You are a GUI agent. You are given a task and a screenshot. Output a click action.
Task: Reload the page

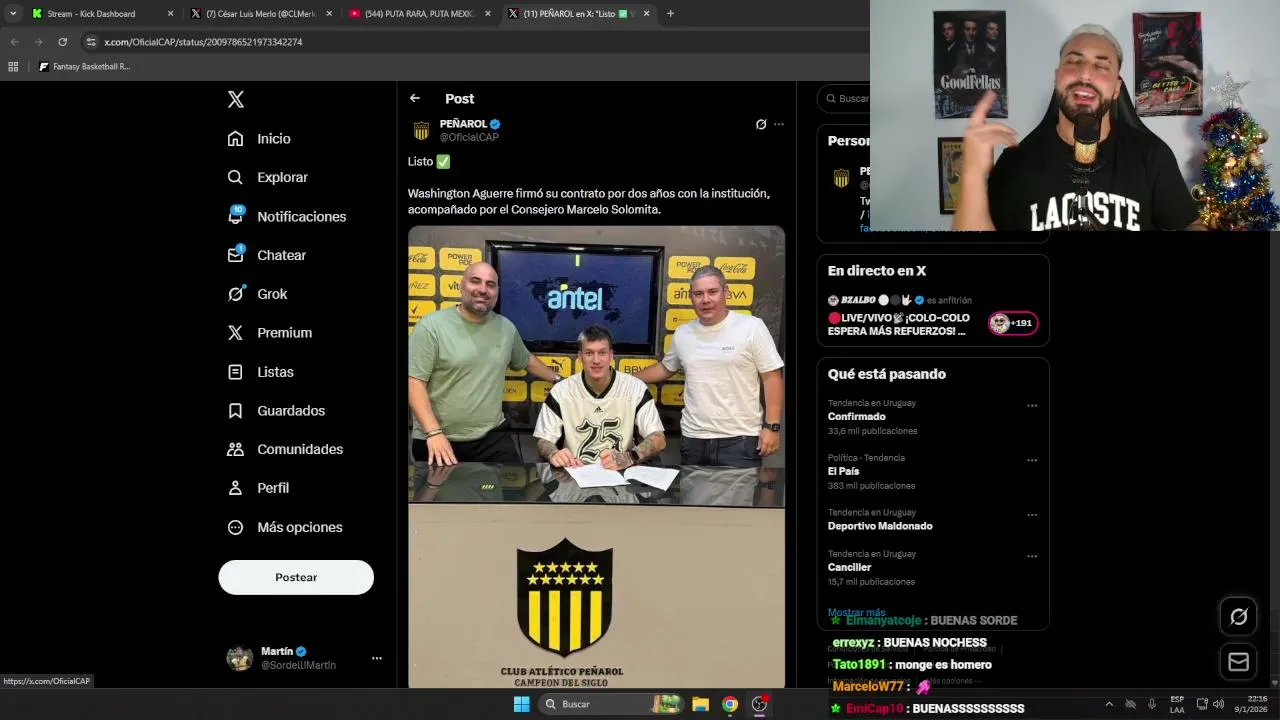(62, 42)
